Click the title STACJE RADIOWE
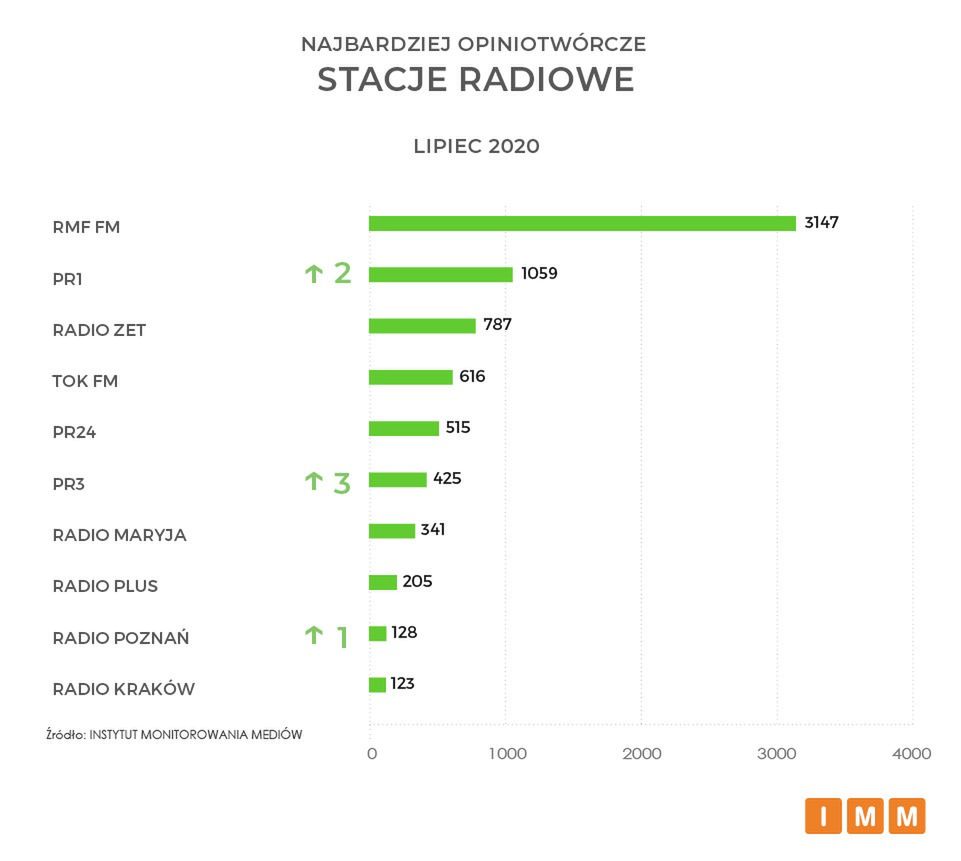 (x=476, y=80)
